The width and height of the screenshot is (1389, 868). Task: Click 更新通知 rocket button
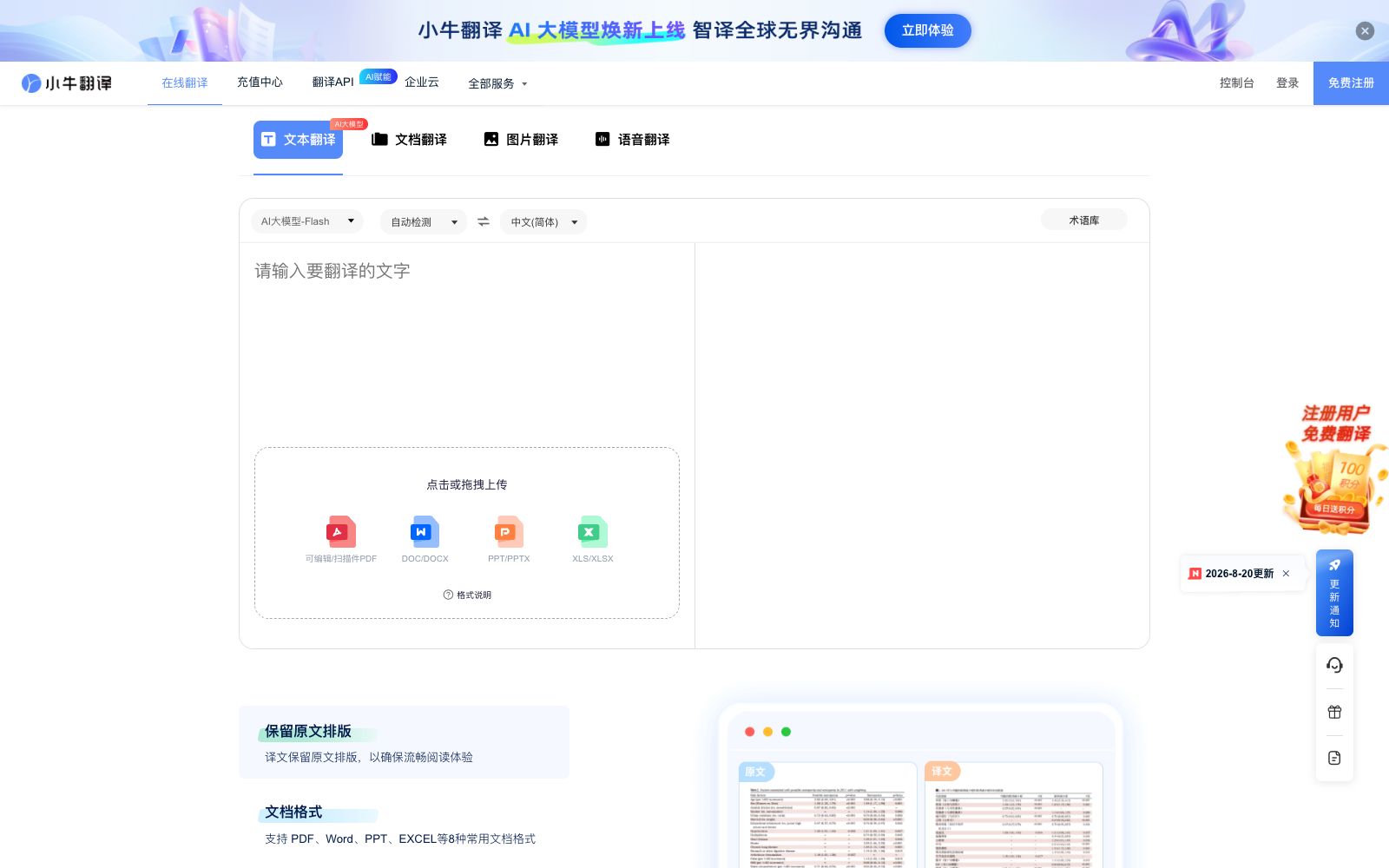click(x=1334, y=593)
